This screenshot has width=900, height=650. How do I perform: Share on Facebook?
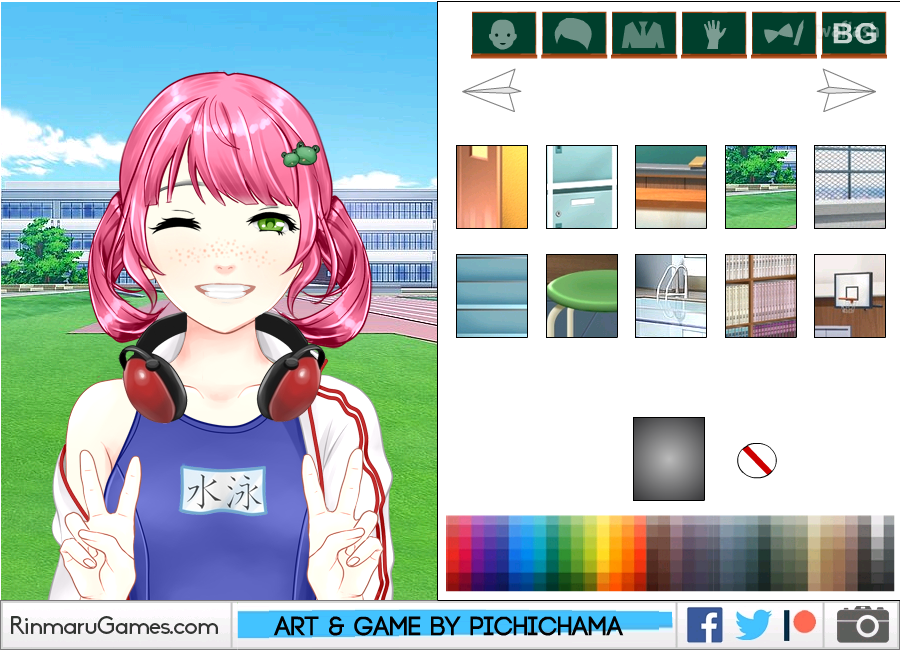704,626
